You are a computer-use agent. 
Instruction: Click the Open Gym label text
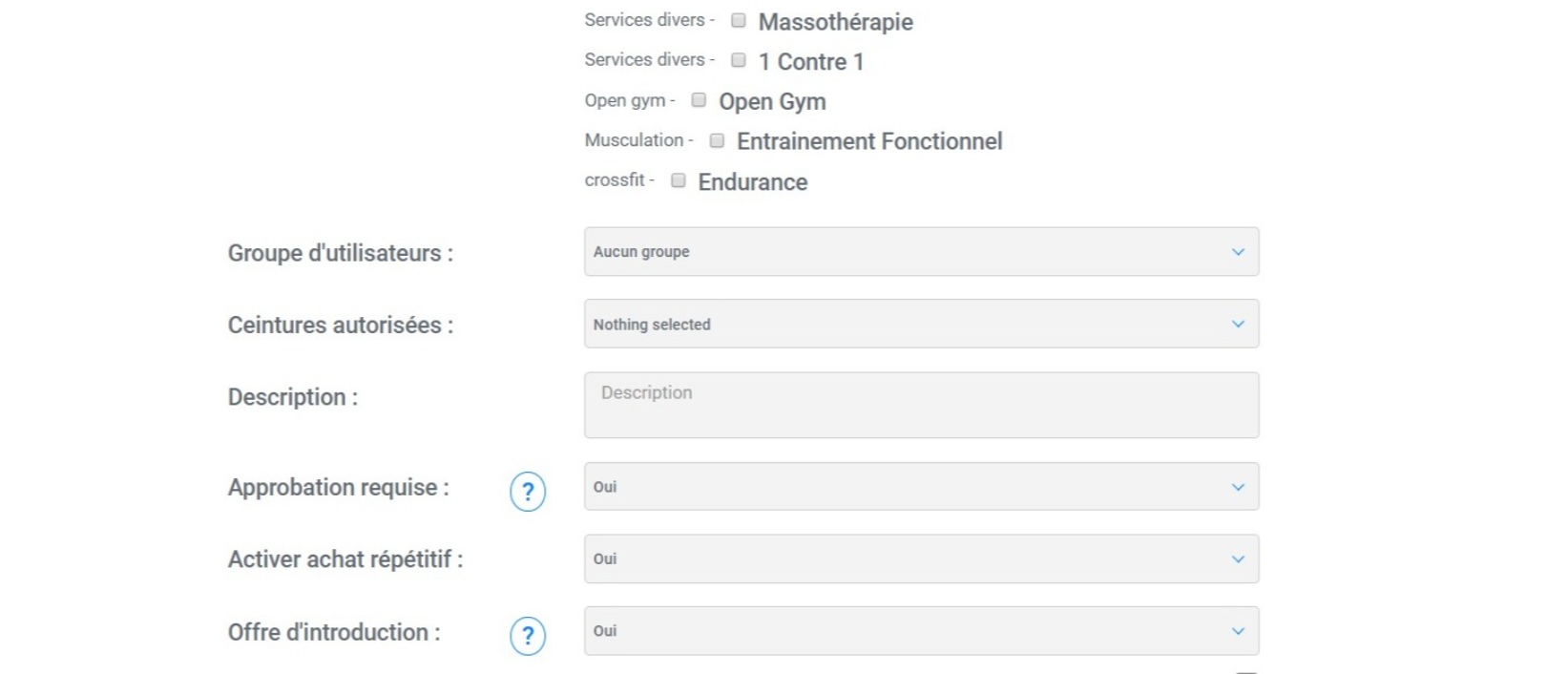click(x=772, y=102)
